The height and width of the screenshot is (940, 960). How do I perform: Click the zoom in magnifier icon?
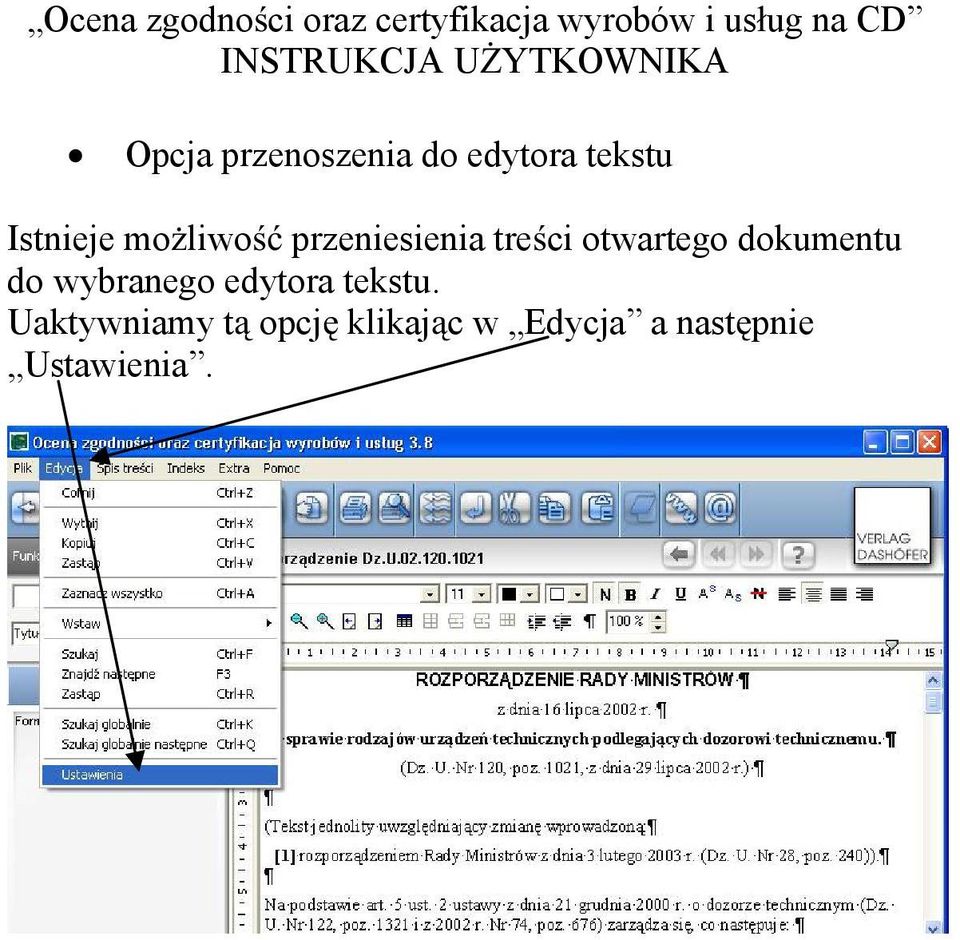324,622
